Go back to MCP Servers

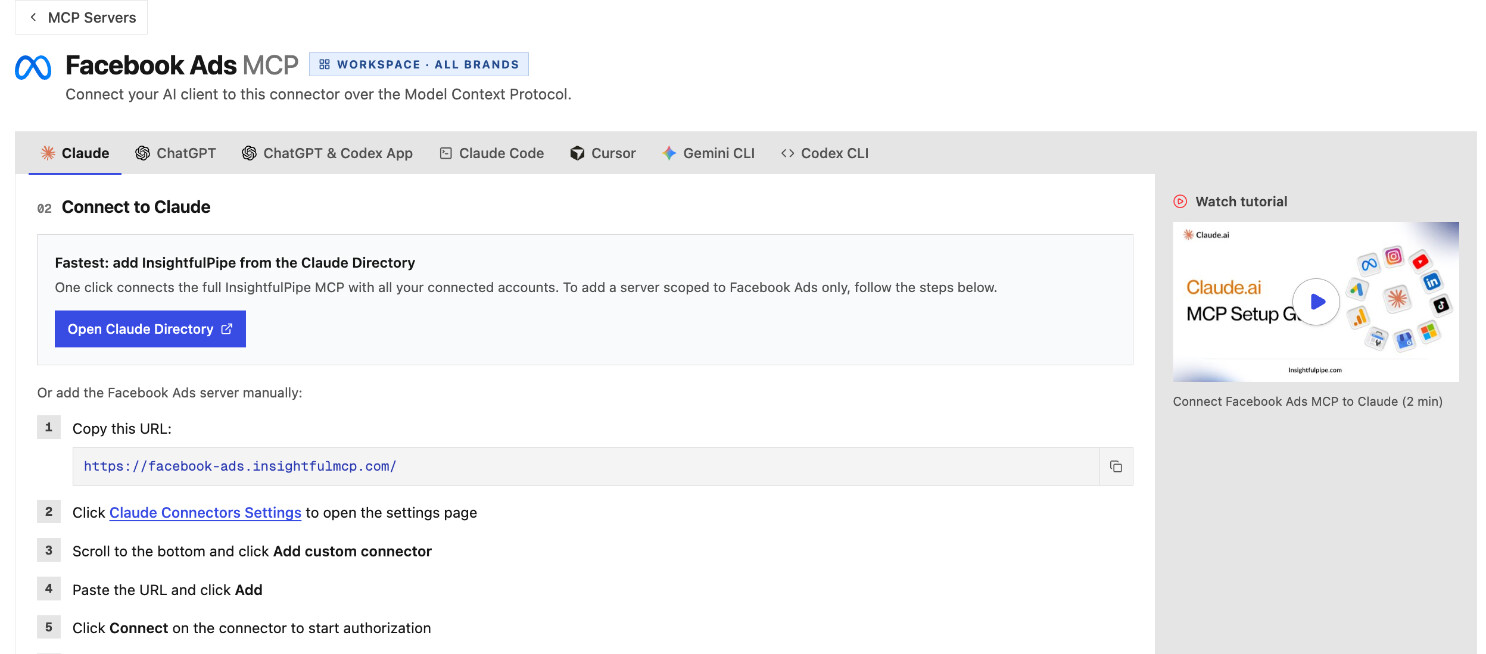click(81, 18)
